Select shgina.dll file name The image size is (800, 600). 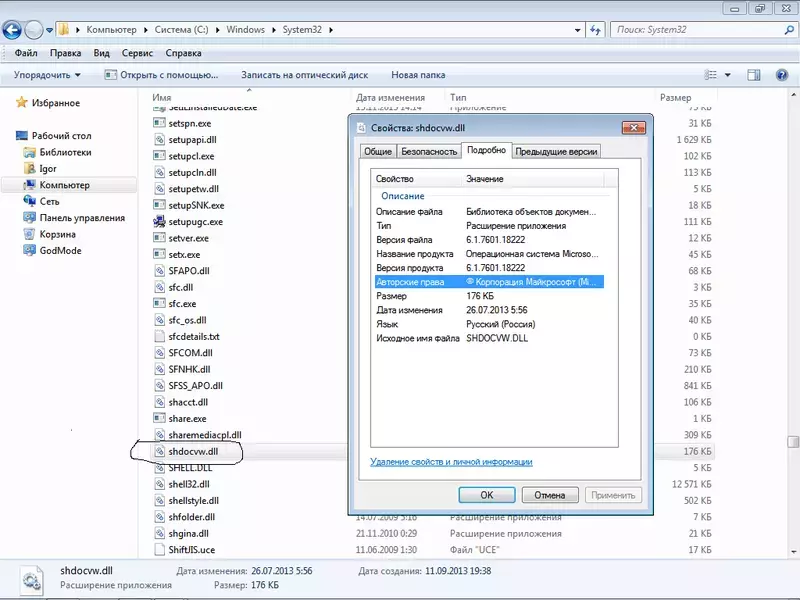[188, 533]
